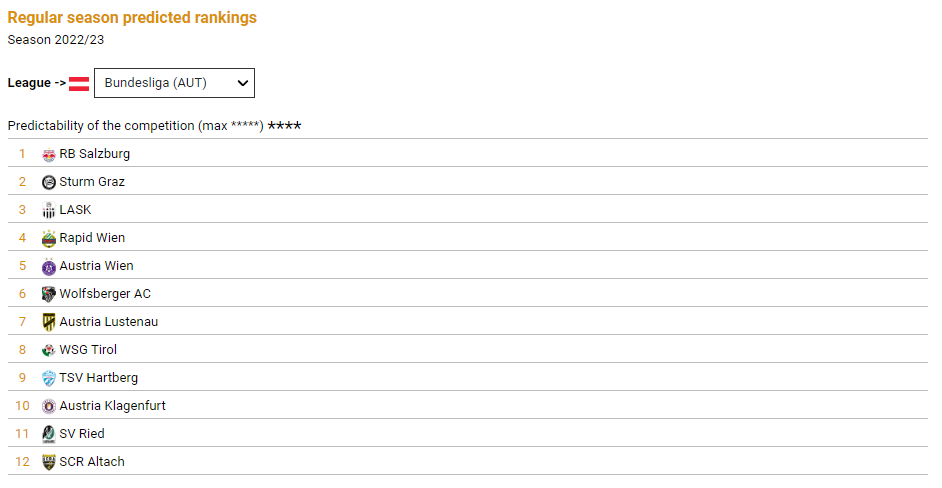Open the Bundesliga (AUT) league dropdown
Image resolution: width=942 pixels, height=488 pixels.
point(174,83)
